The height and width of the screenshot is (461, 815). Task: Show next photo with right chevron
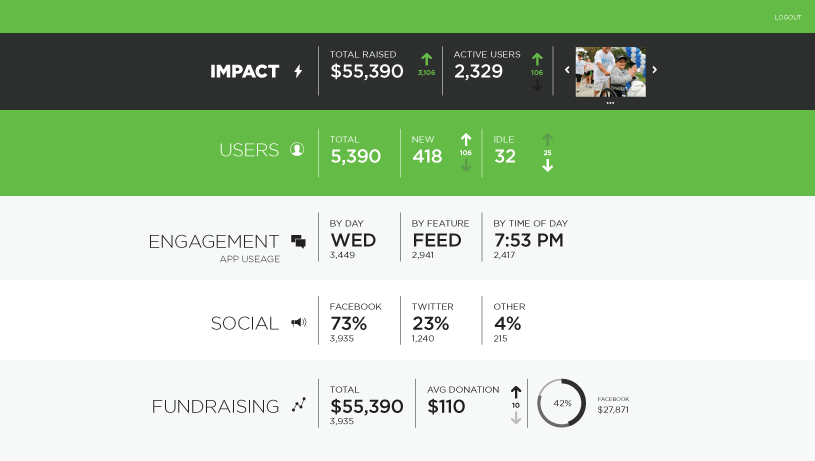tap(655, 70)
